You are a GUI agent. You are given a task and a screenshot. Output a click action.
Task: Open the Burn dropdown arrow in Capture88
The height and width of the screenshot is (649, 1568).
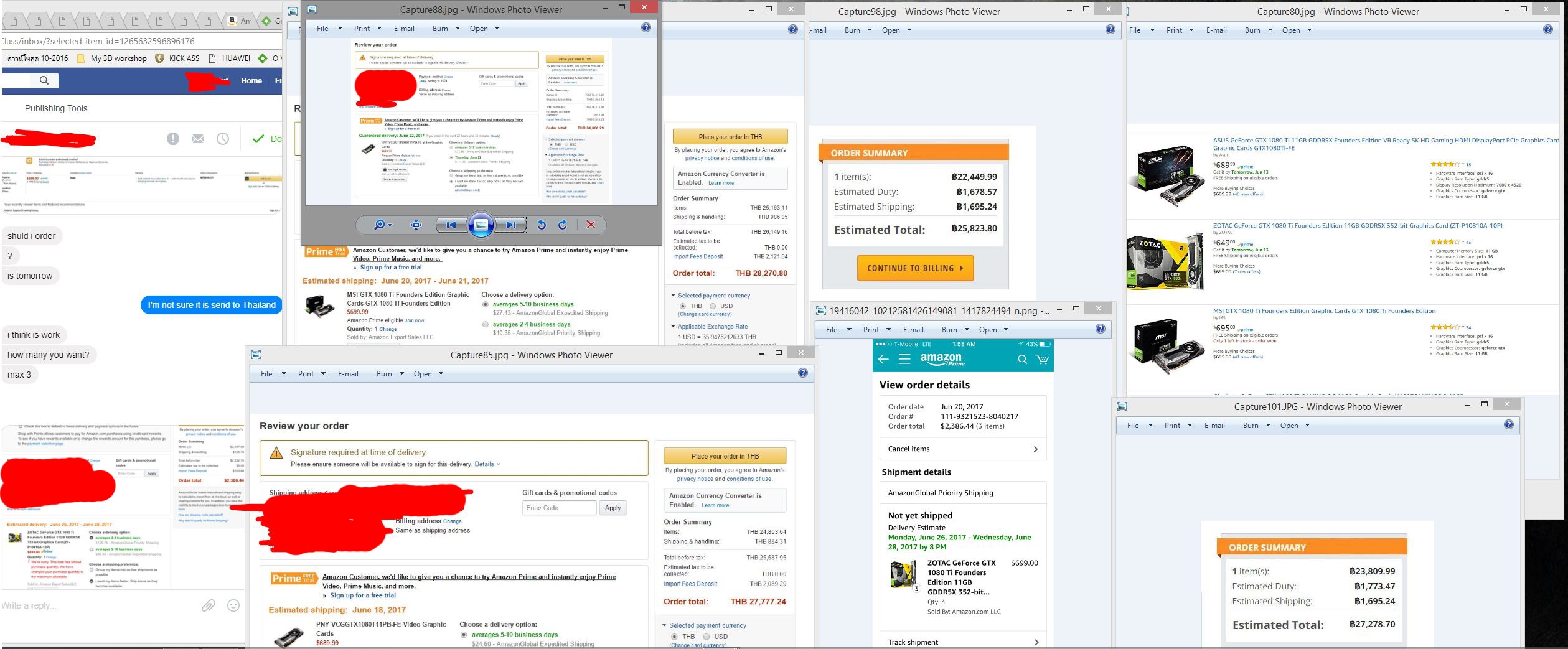(458, 28)
